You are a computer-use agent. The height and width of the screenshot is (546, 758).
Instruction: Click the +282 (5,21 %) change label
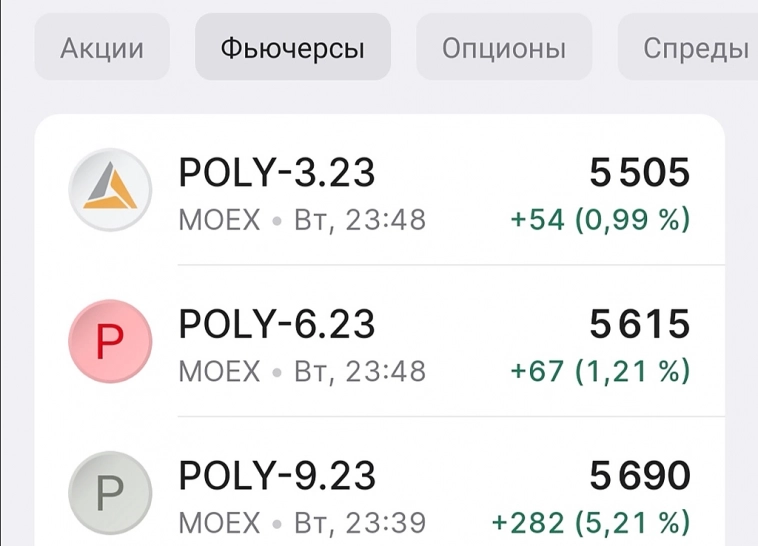point(591,521)
